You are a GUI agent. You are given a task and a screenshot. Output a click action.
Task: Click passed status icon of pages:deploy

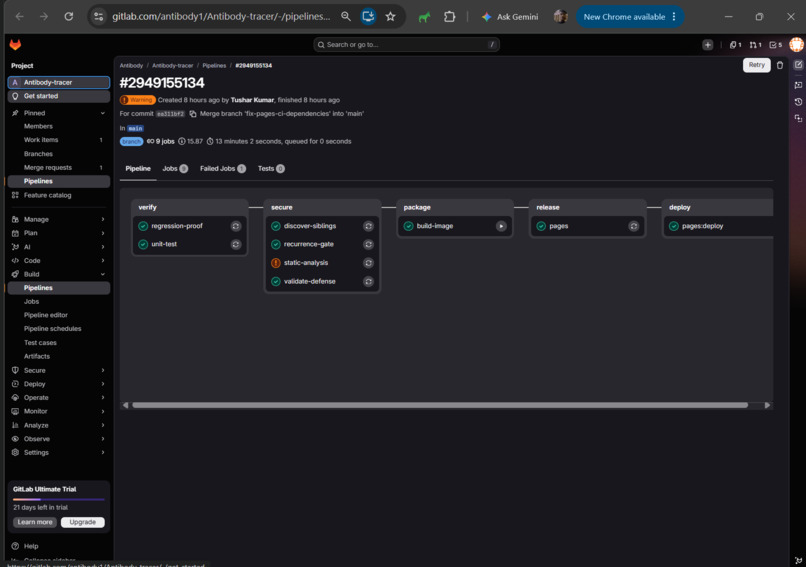pos(673,226)
